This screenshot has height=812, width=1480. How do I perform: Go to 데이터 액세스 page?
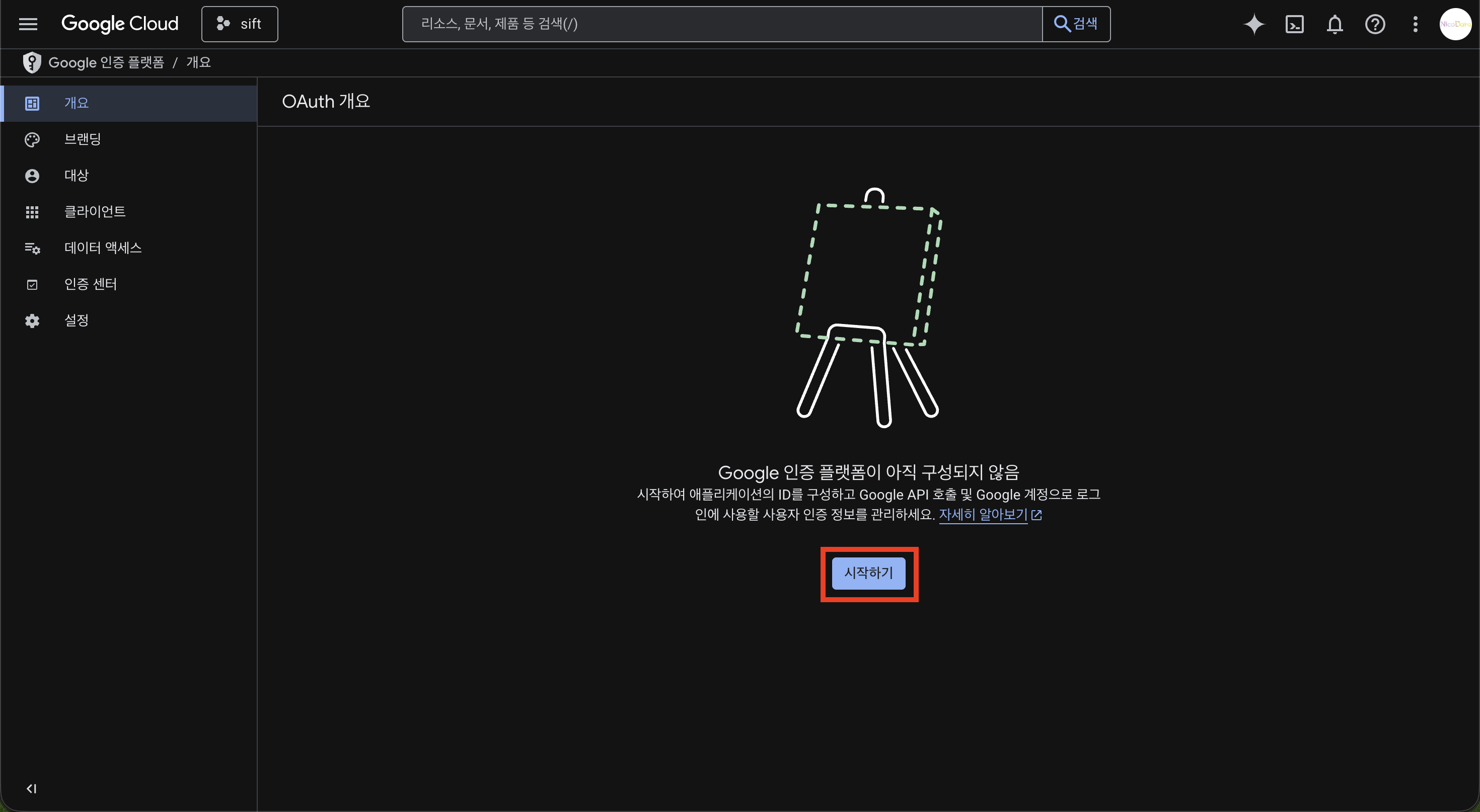coord(103,248)
